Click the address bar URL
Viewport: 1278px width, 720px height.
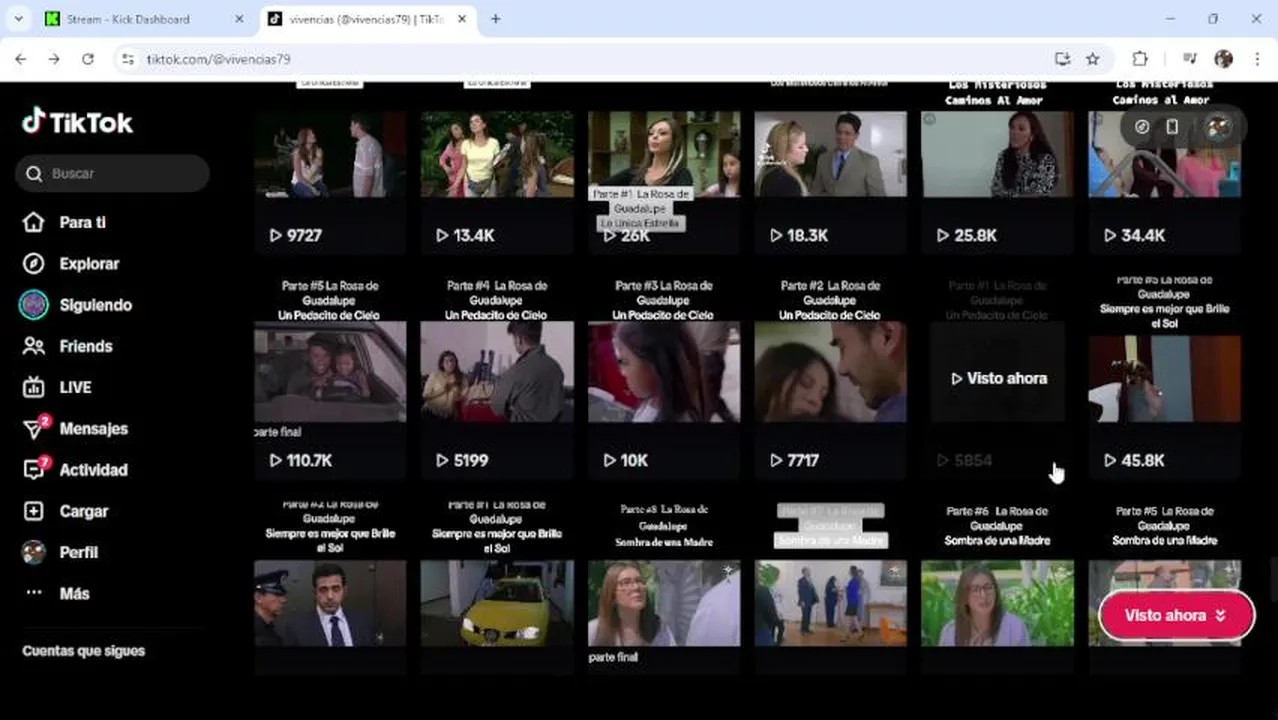[x=218, y=59]
